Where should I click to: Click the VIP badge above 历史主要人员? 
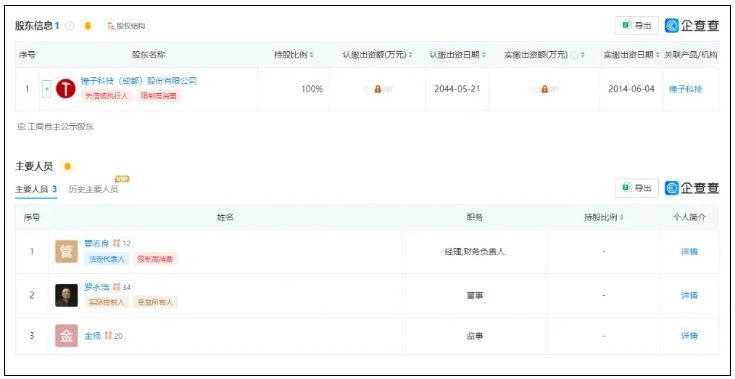[x=122, y=179]
